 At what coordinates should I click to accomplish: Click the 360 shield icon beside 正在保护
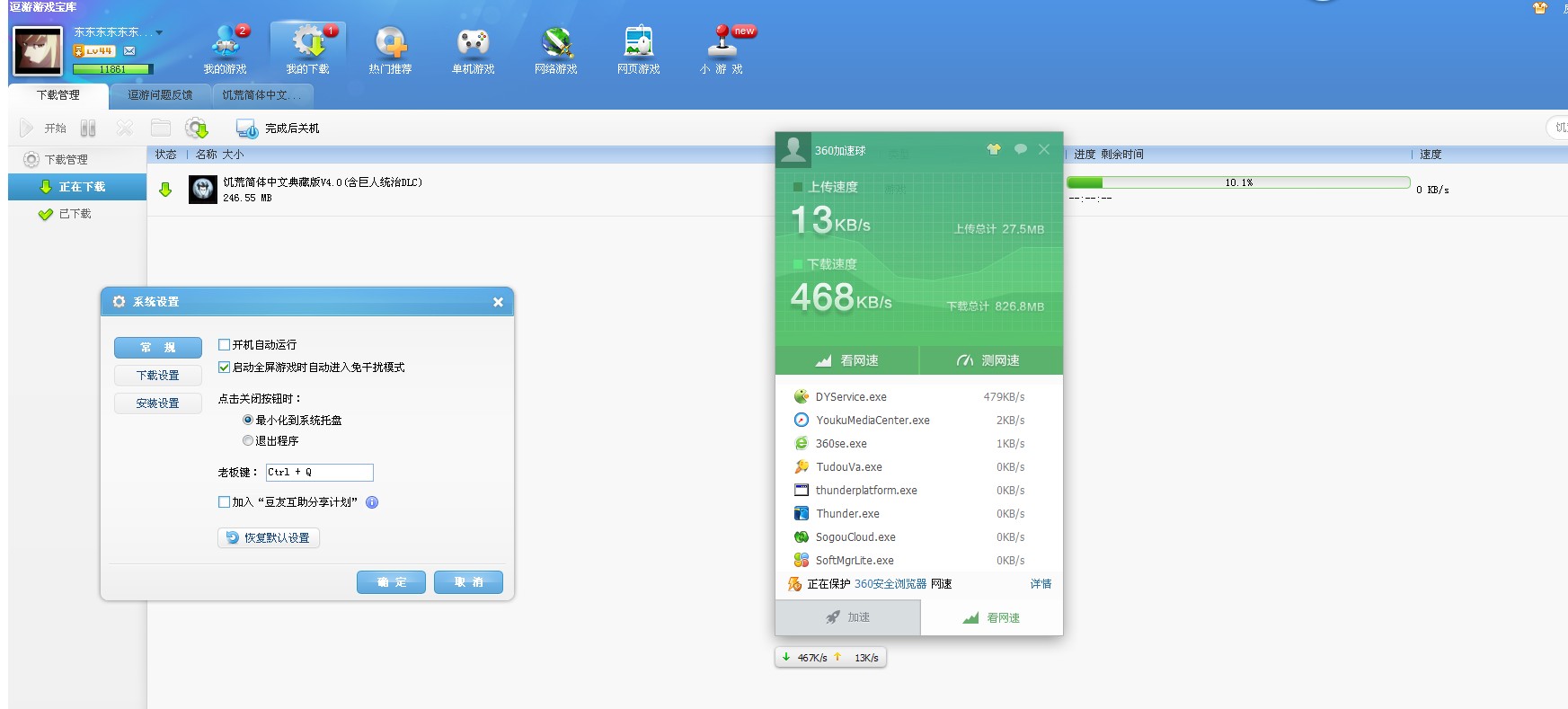pyautogui.click(x=794, y=584)
